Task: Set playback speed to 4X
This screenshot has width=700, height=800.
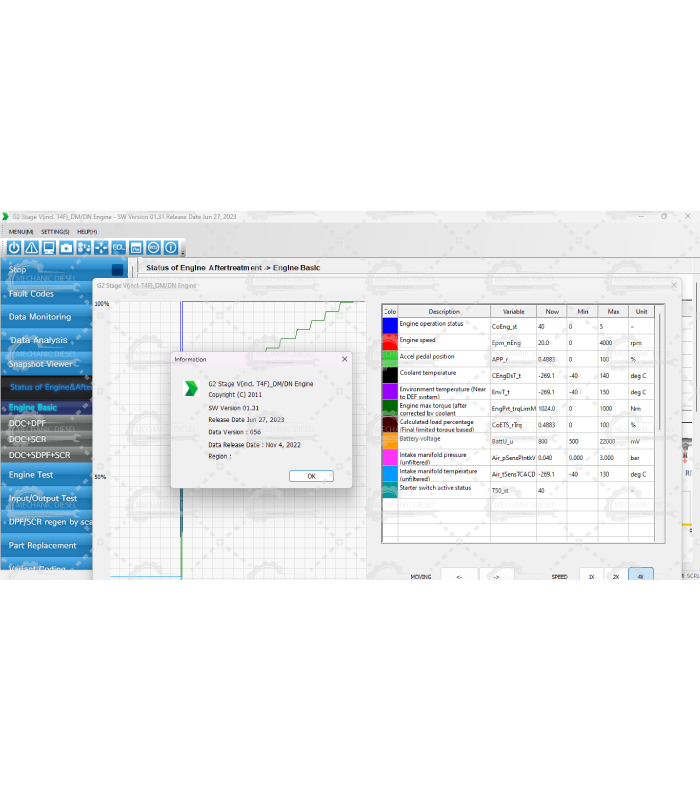Action: [640, 576]
